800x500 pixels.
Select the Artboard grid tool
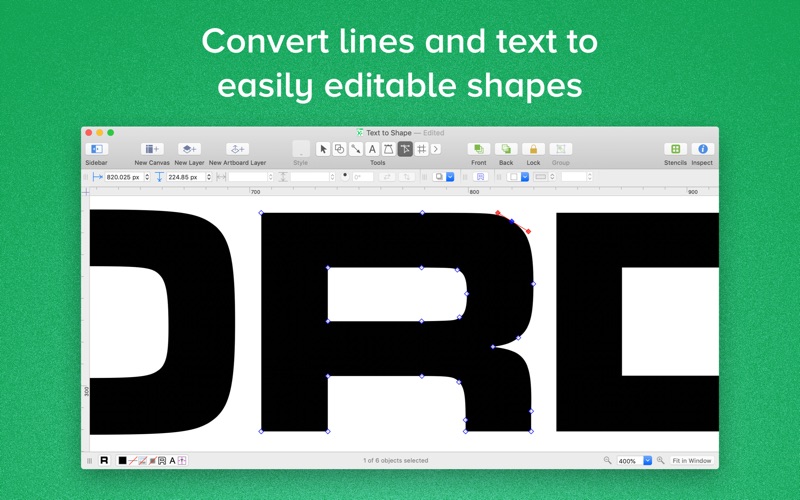[421, 149]
